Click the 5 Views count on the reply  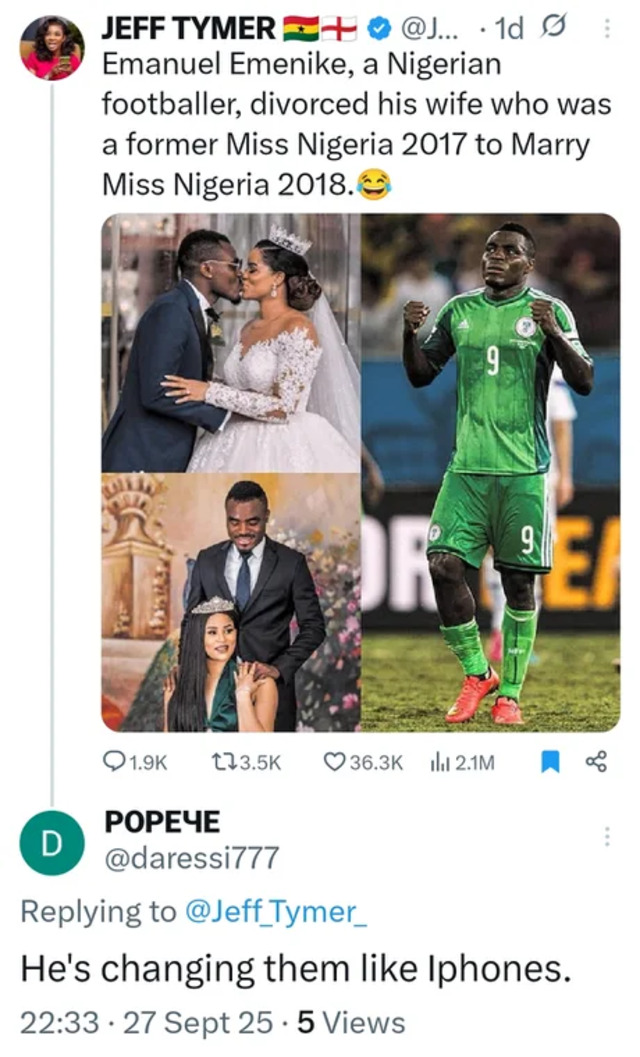(x=351, y=1022)
